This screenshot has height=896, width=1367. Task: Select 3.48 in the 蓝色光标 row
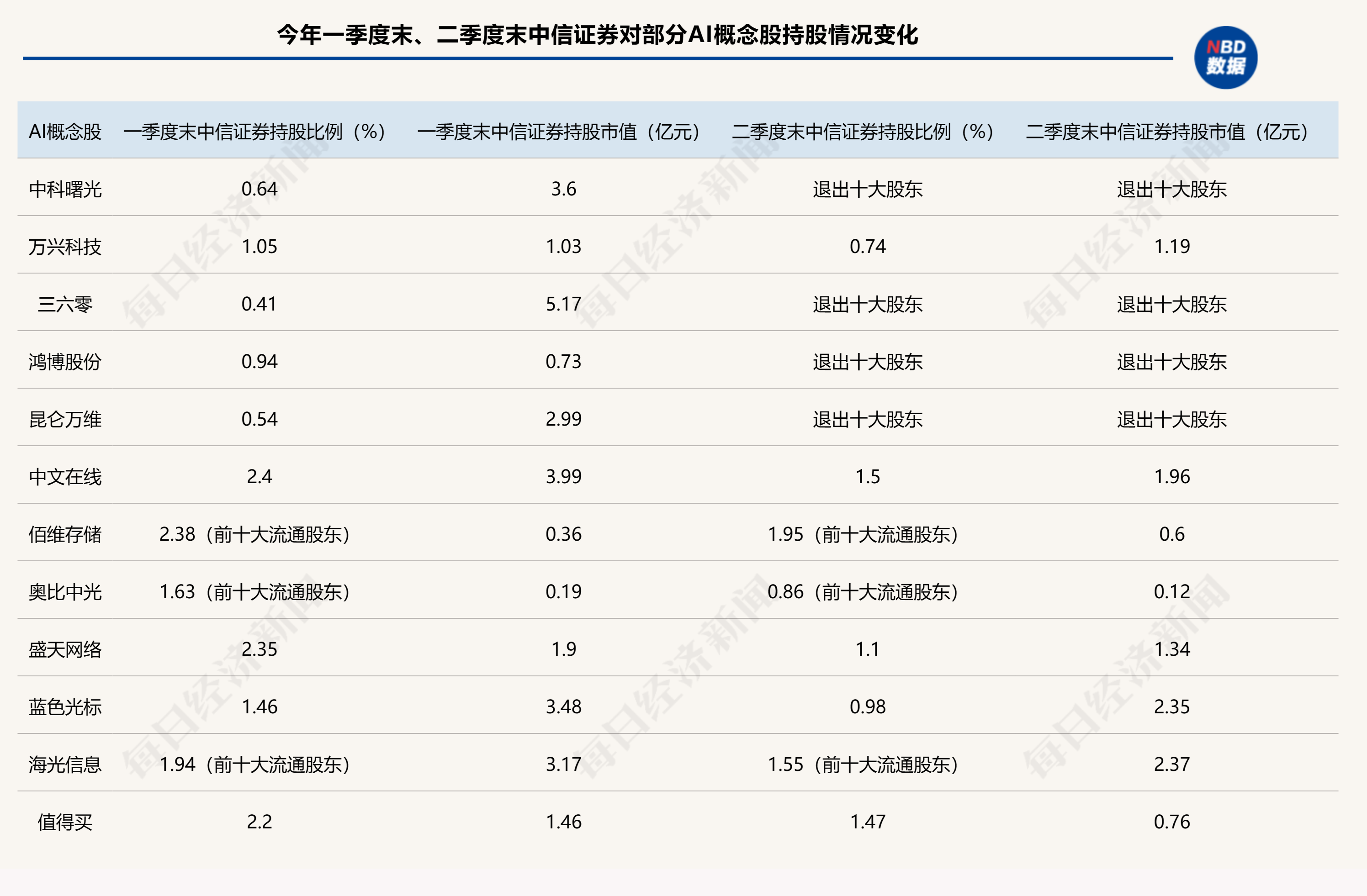[563, 706]
